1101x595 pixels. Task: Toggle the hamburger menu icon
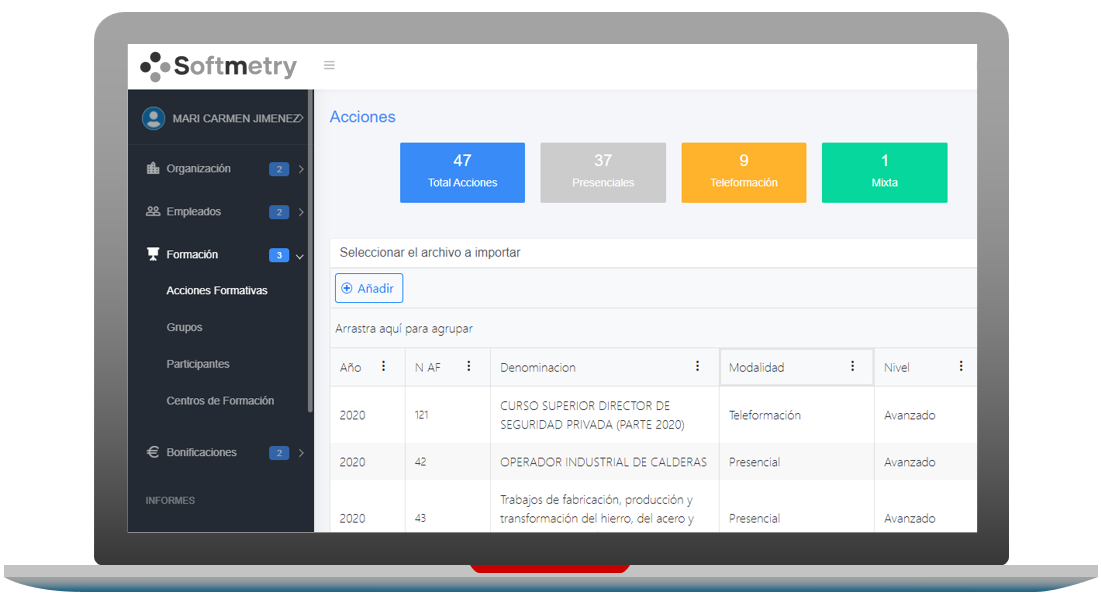[329, 65]
